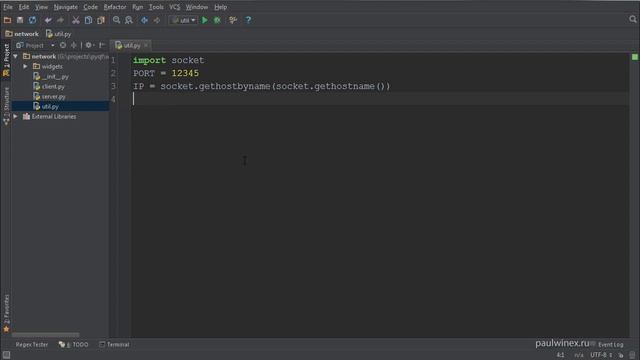Click the tool windows toggle icon in status bar

click(x=6, y=355)
